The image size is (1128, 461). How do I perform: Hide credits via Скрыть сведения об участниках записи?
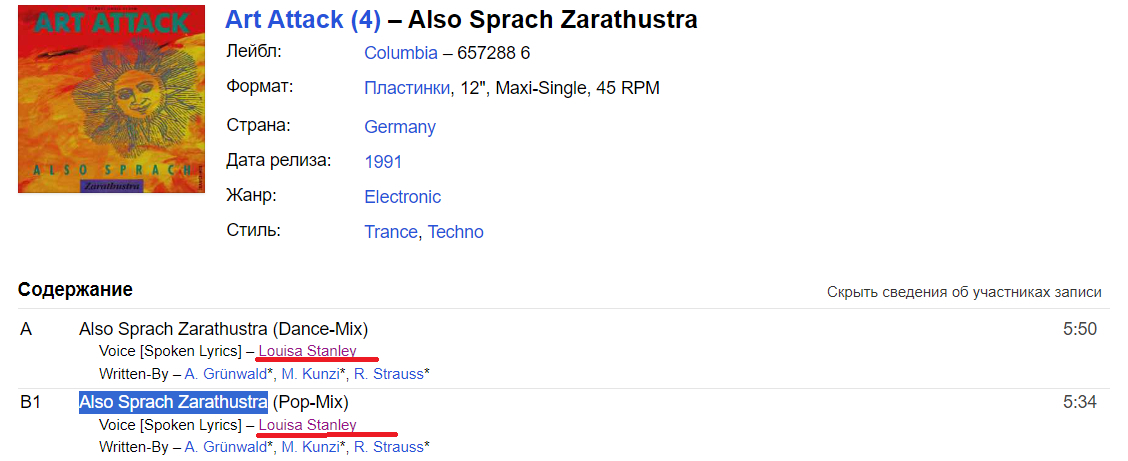pos(963,292)
